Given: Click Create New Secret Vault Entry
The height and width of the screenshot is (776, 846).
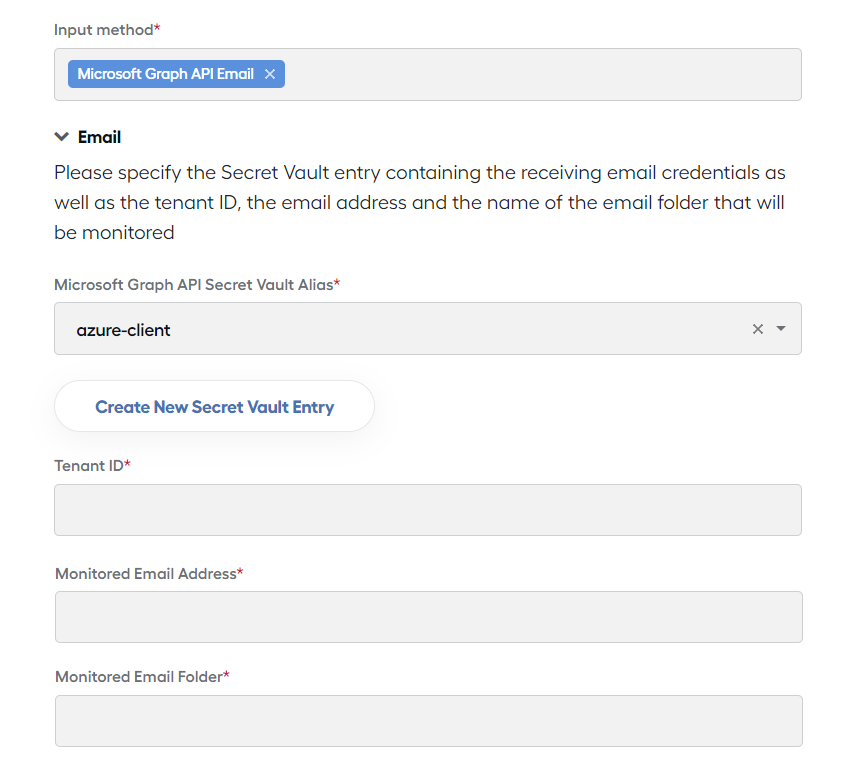Looking at the screenshot, I should coord(214,406).
